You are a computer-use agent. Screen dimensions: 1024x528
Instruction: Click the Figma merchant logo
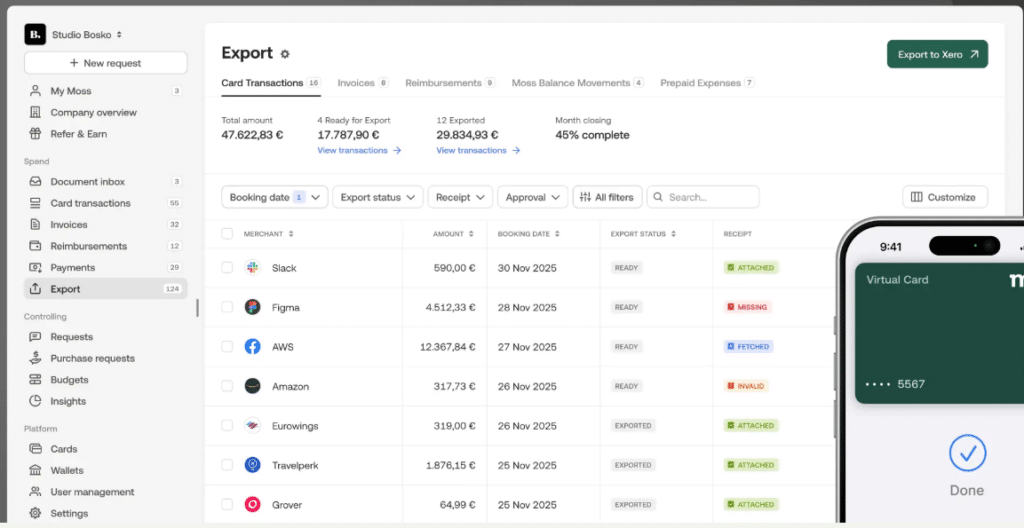253,307
